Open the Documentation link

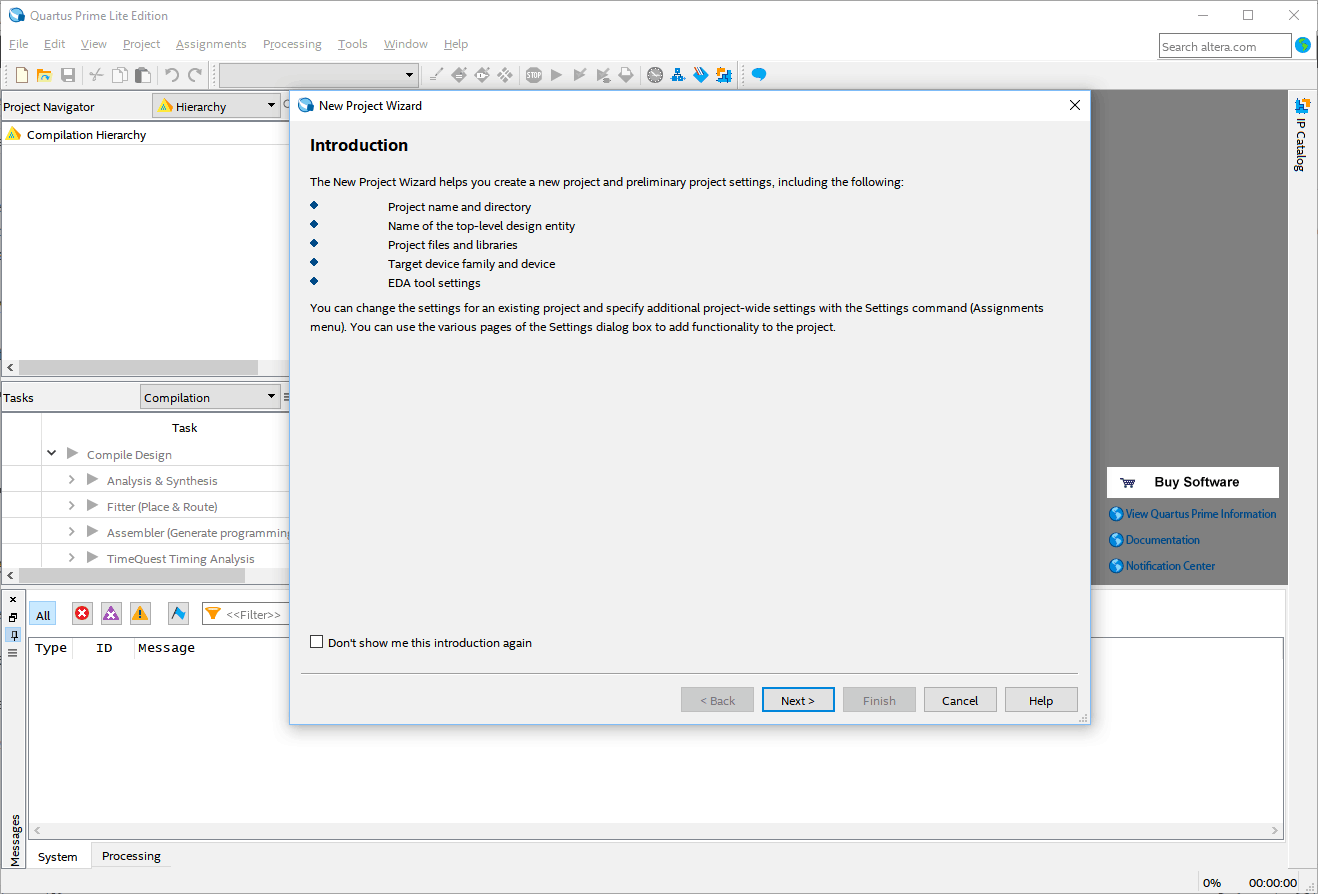click(1162, 540)
